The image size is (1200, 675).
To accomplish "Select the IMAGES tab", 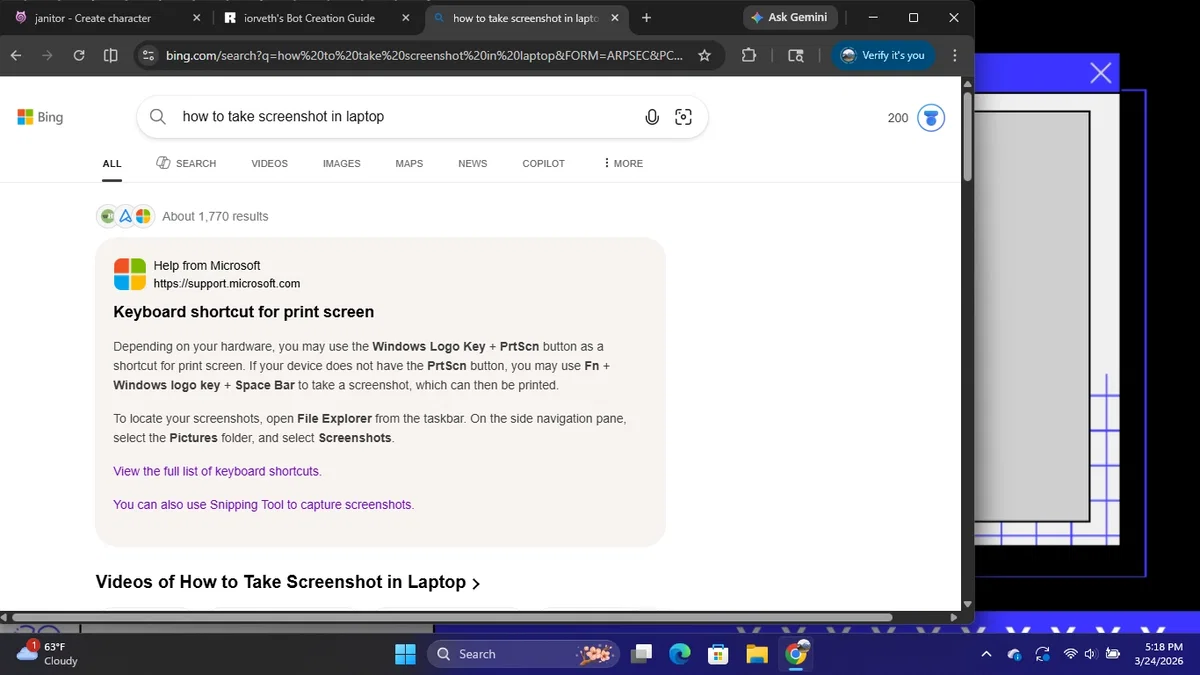I will click(x=341, y=164).
